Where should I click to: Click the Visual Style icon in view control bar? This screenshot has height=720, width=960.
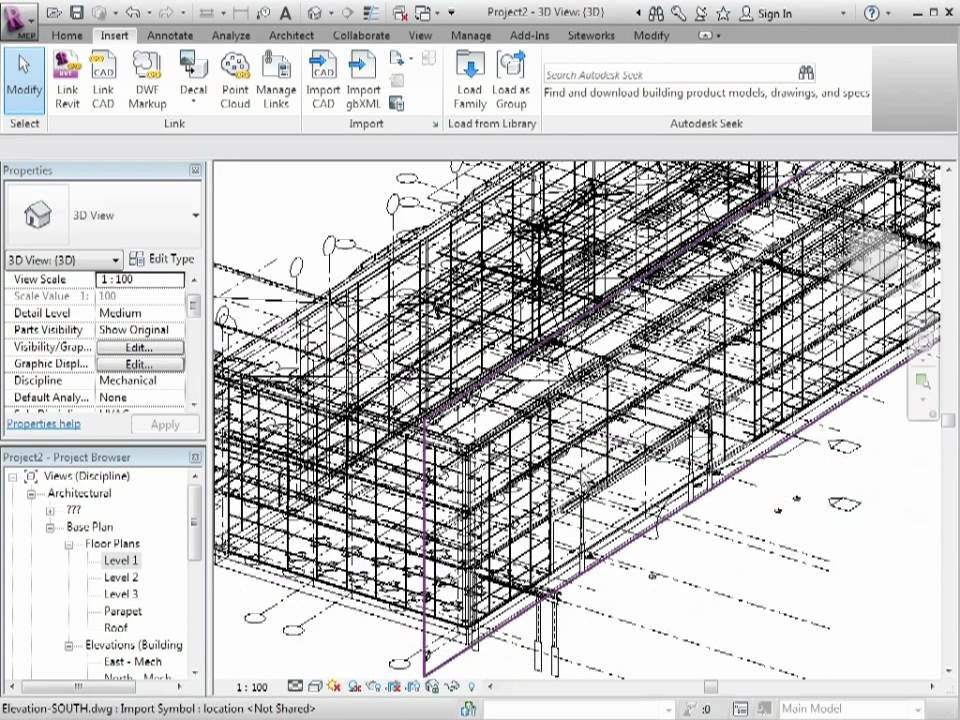315,686
